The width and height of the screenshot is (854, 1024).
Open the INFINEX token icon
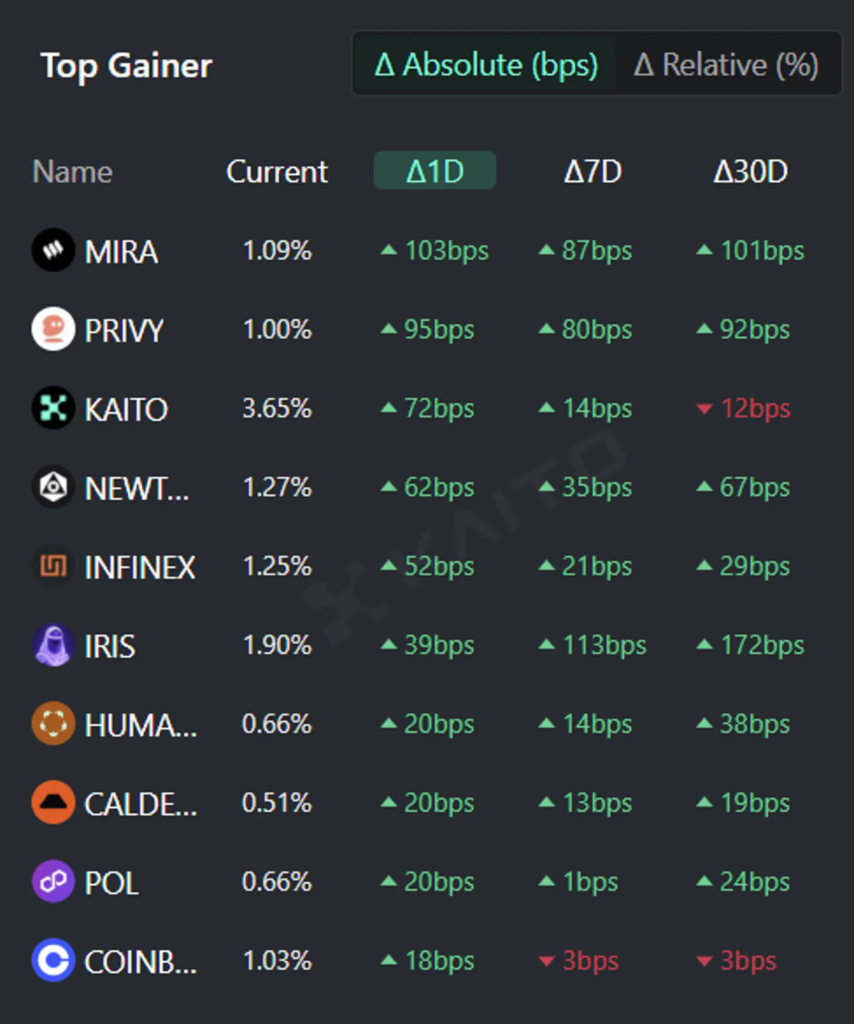pyautogui.click(x=53, y=567)
